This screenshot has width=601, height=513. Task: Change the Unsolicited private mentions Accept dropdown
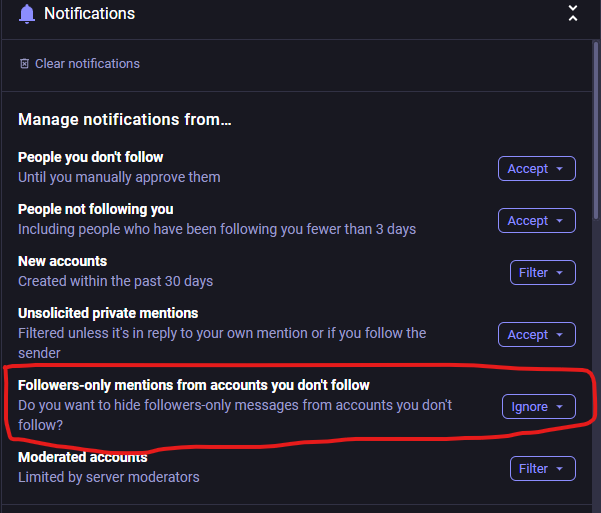pyautogui.click(x=536, y=335)
